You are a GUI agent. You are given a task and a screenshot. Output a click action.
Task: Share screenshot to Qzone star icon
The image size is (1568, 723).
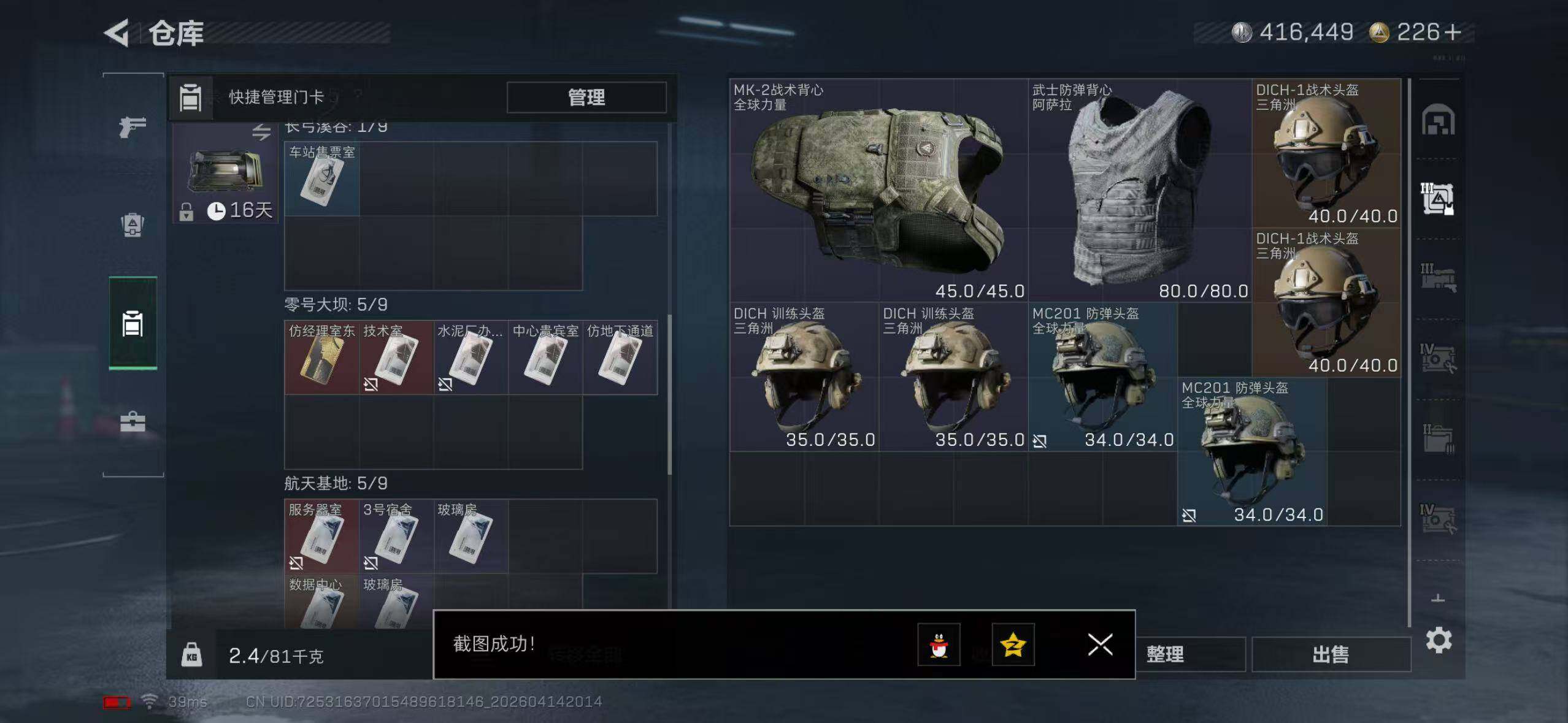point(1013,645)
